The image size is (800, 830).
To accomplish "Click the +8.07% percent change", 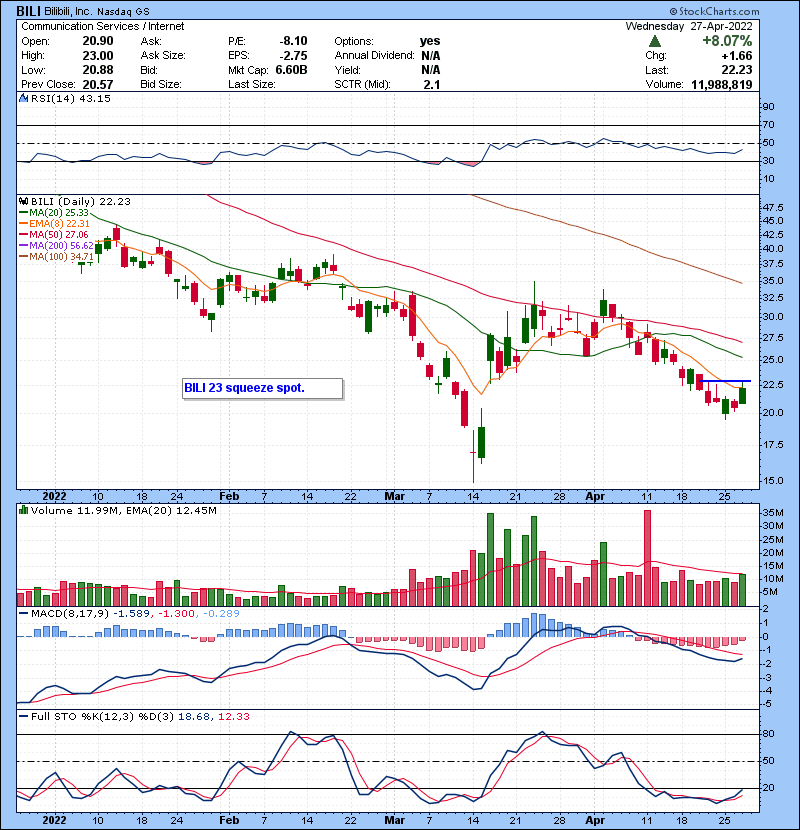I will [x=727, y=41].
